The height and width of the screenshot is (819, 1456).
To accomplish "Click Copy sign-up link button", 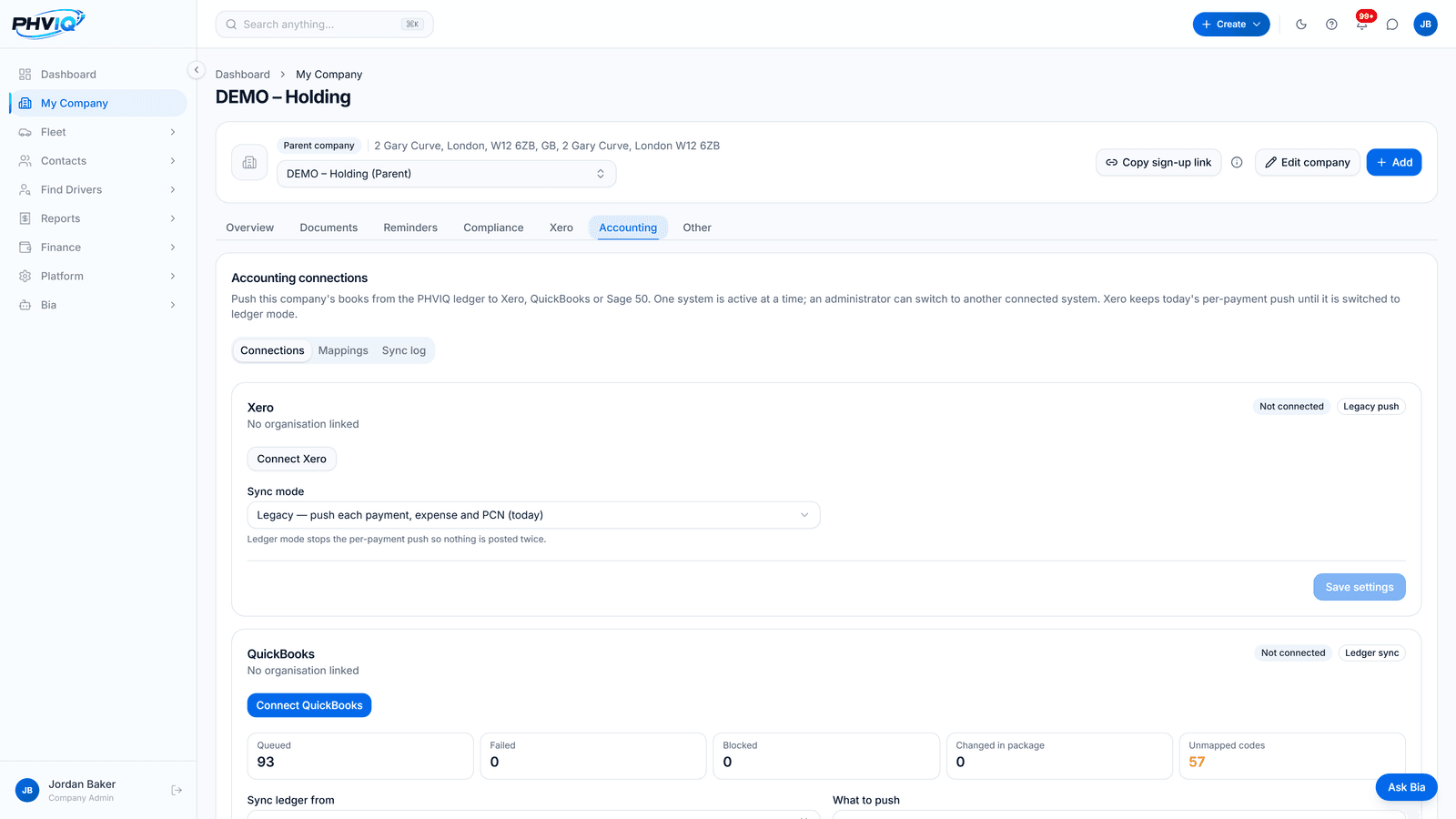I will [x=1158, y=163].
